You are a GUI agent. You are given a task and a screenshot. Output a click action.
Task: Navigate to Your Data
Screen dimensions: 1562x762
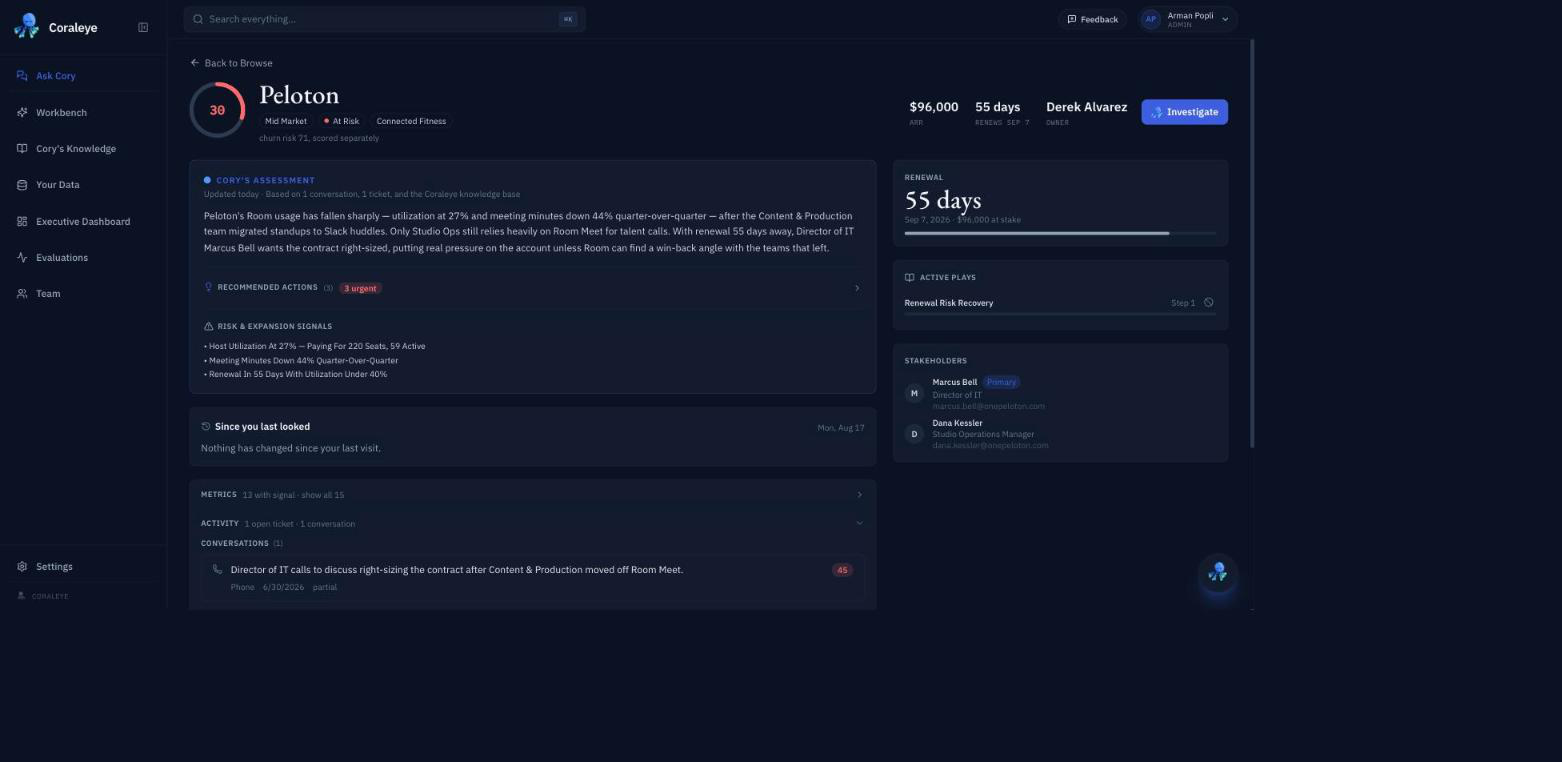[x=83, y=185]
